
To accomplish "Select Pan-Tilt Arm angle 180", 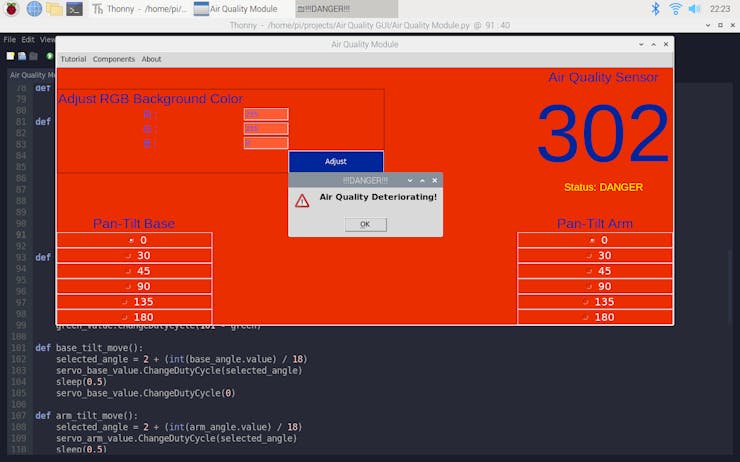I will (595, 317).
